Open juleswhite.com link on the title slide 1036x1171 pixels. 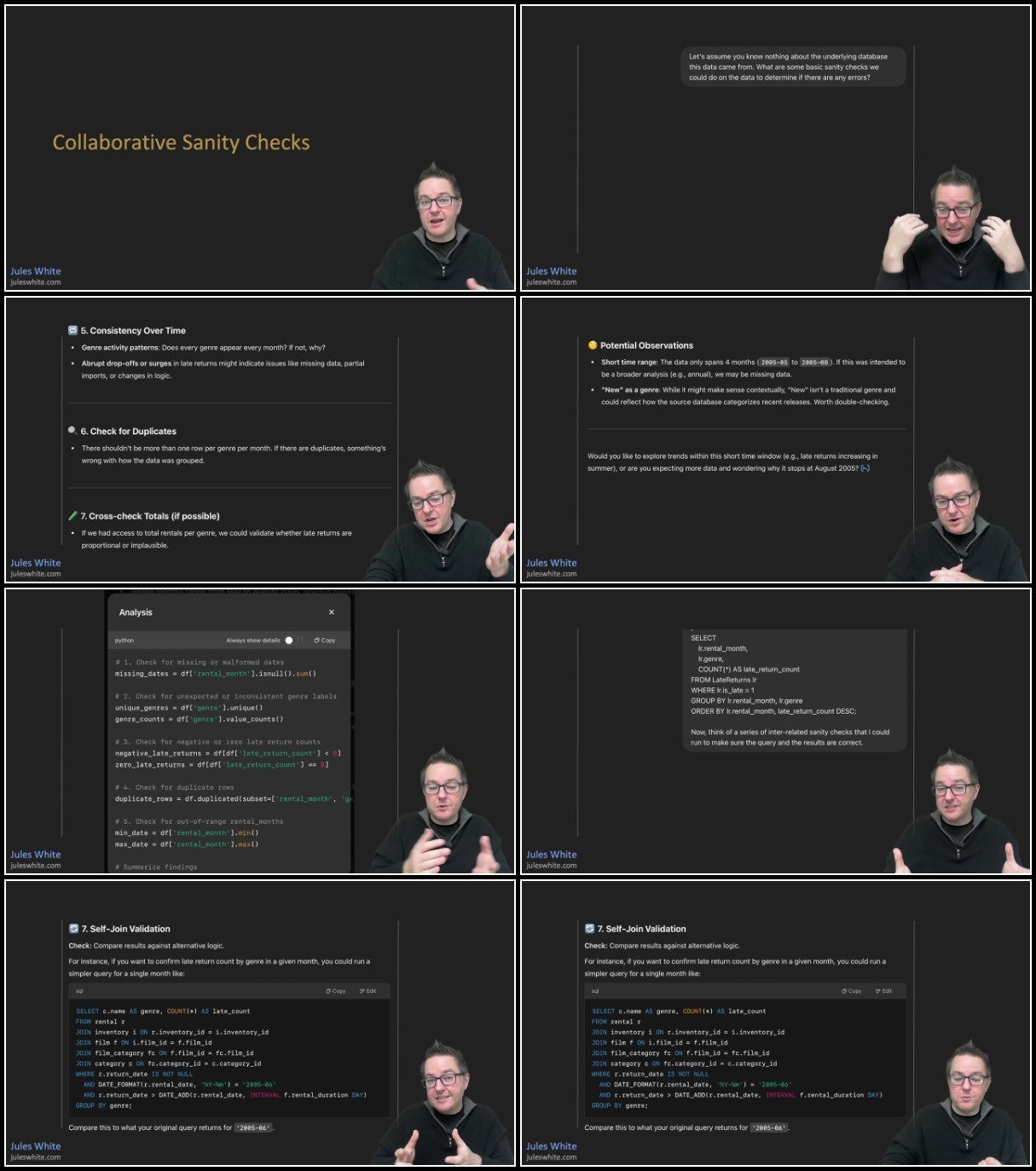tap(36, 282)
